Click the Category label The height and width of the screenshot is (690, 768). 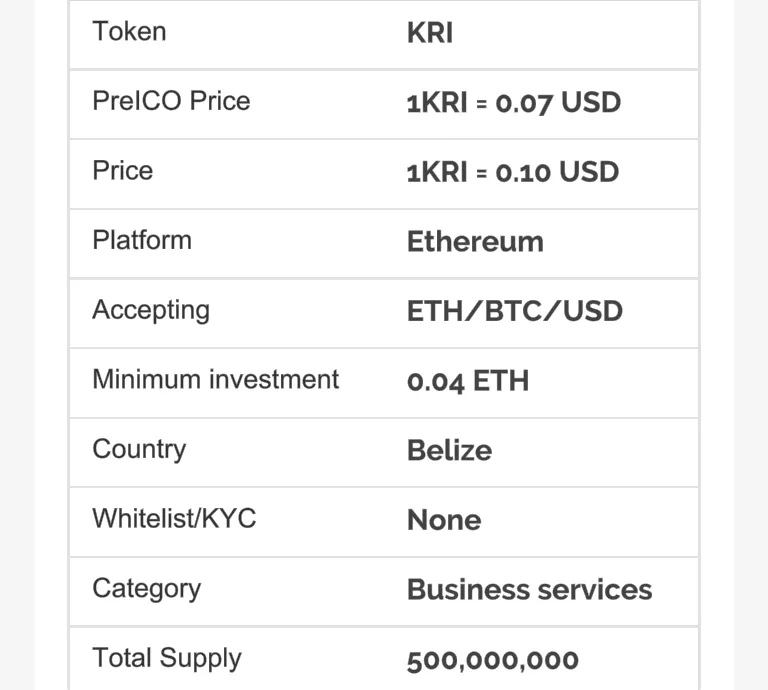coord(146,589)
